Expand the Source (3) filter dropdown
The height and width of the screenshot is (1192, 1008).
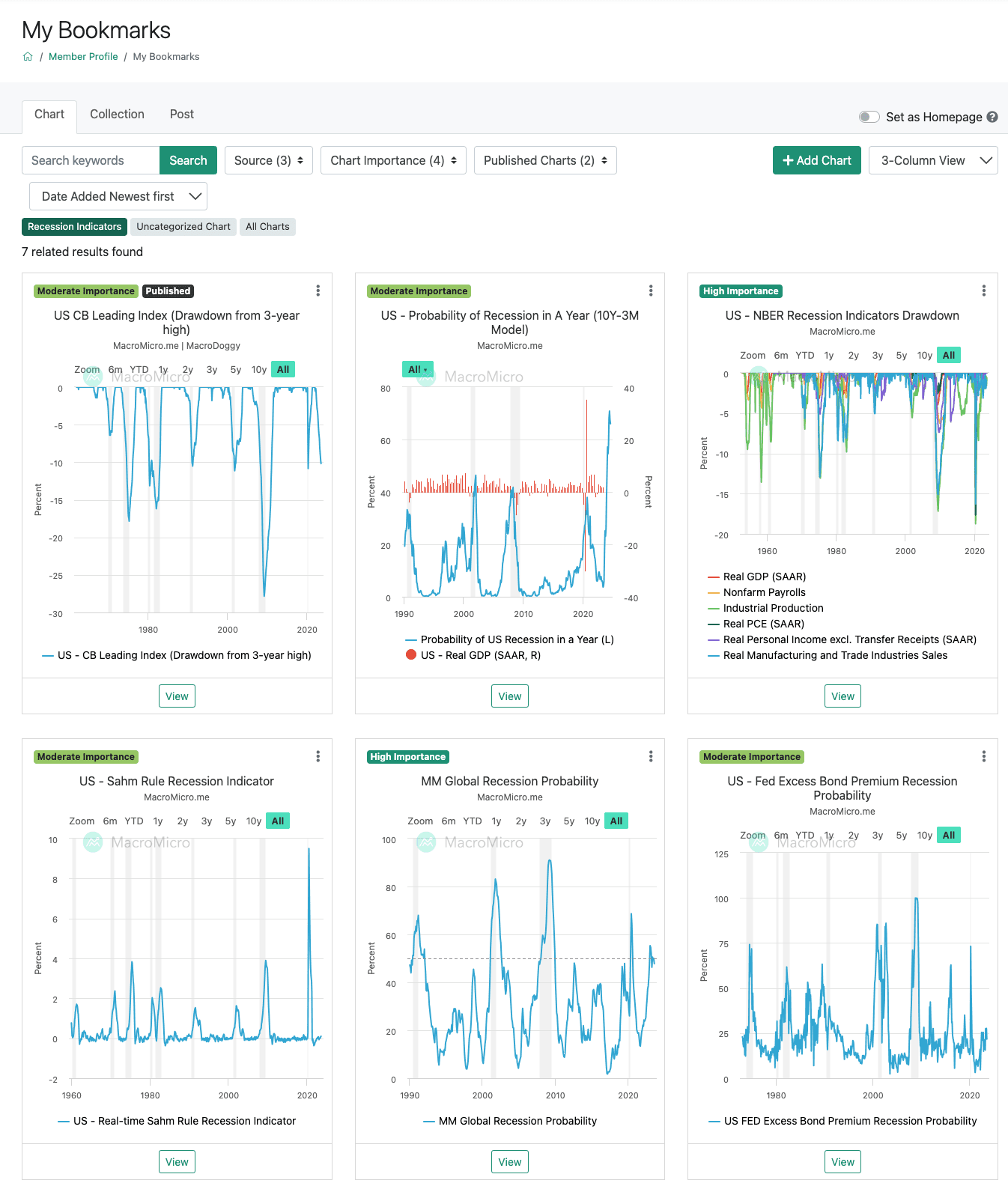[x=268, y=160]
